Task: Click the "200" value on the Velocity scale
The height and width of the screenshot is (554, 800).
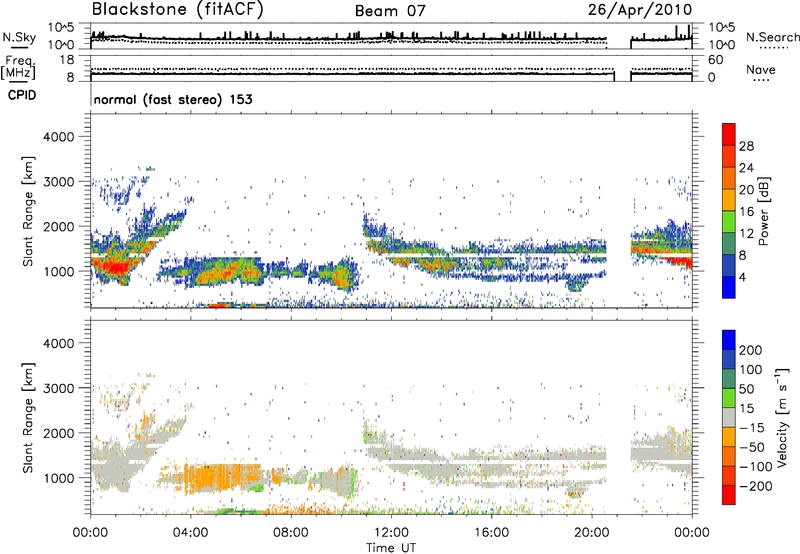Action: pos(751,350)
